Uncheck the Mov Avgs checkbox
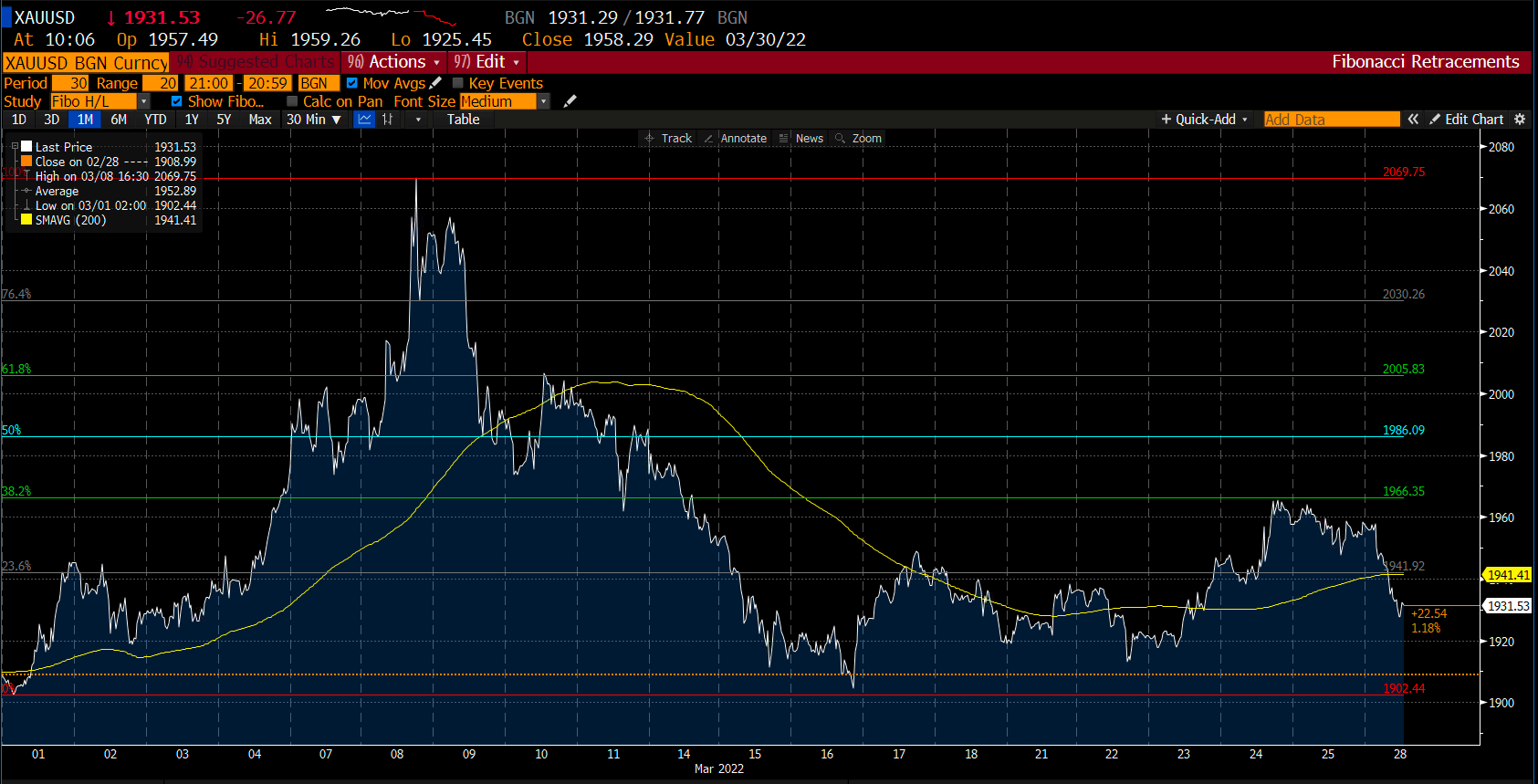Image resolution: width=1538 pixels, height=784 pixels. pyautogui.click(x=352, y=83)
